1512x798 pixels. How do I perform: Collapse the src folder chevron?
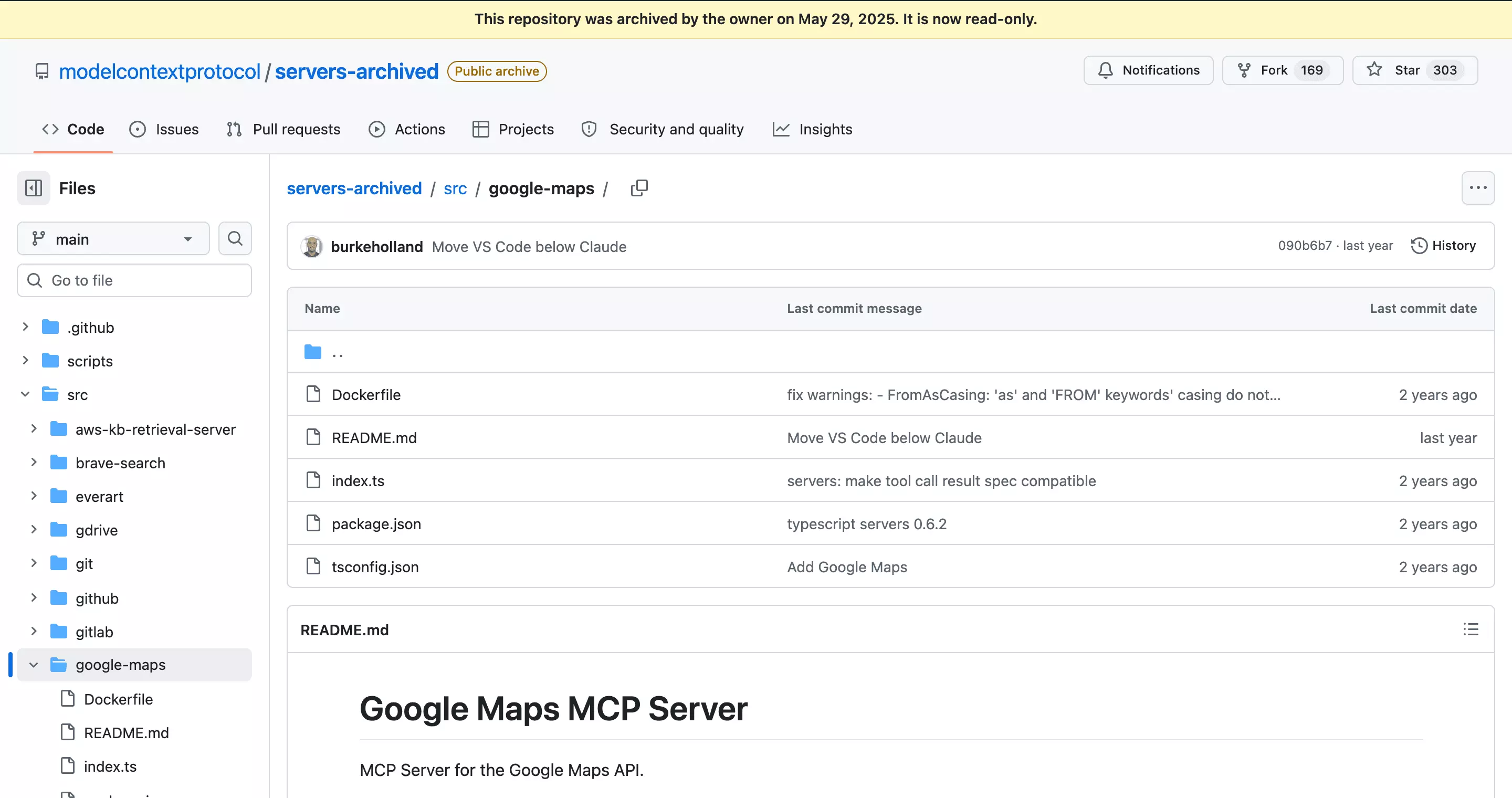[x=25, y=394]
